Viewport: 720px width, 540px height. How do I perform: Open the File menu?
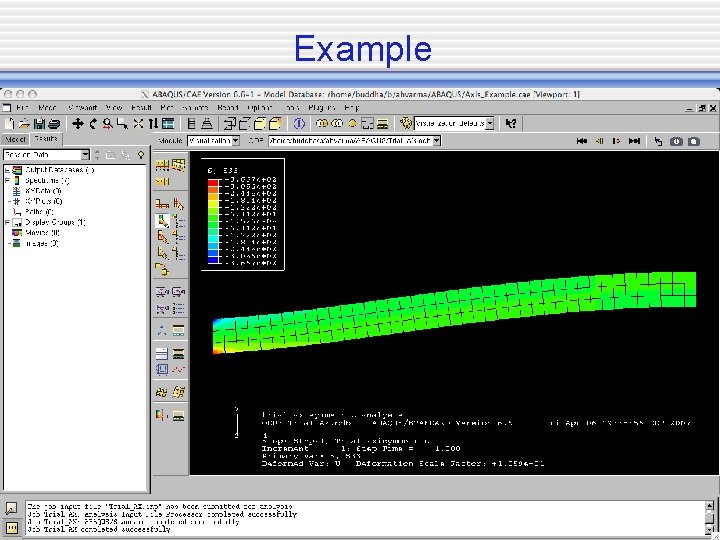(22, 107)
